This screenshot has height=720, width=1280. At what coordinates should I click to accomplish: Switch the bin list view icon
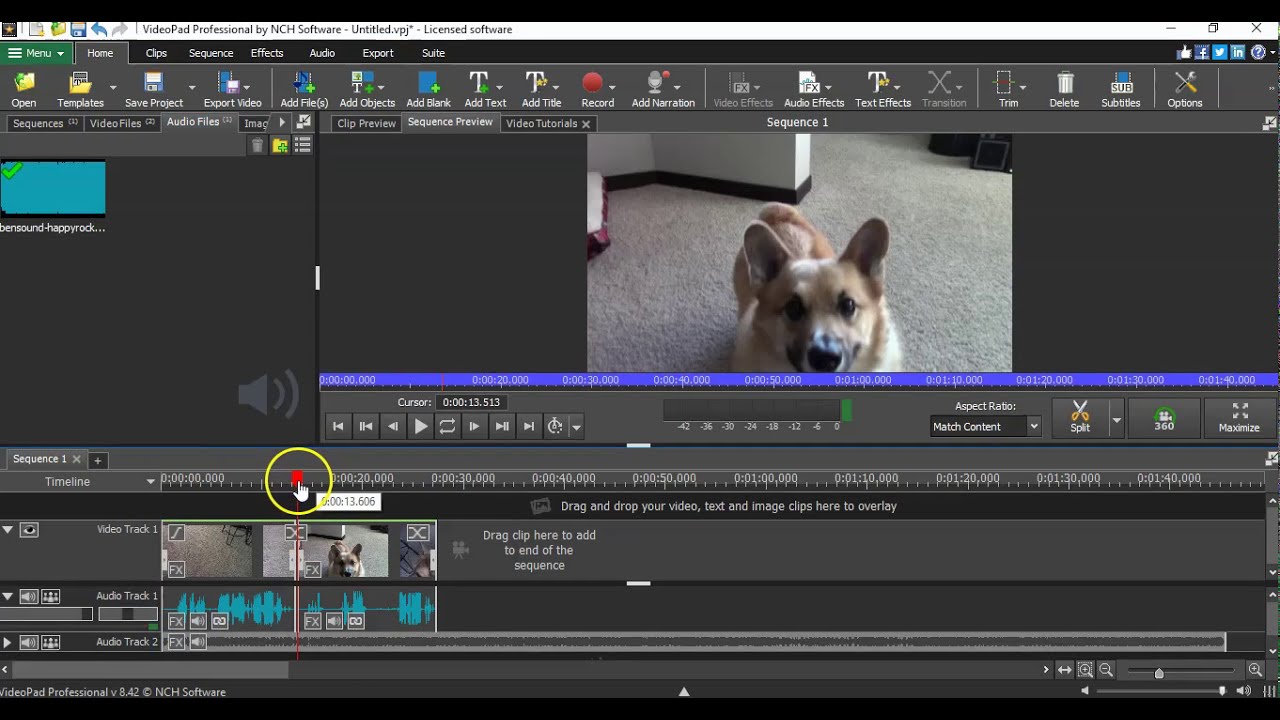click(302, 146)
